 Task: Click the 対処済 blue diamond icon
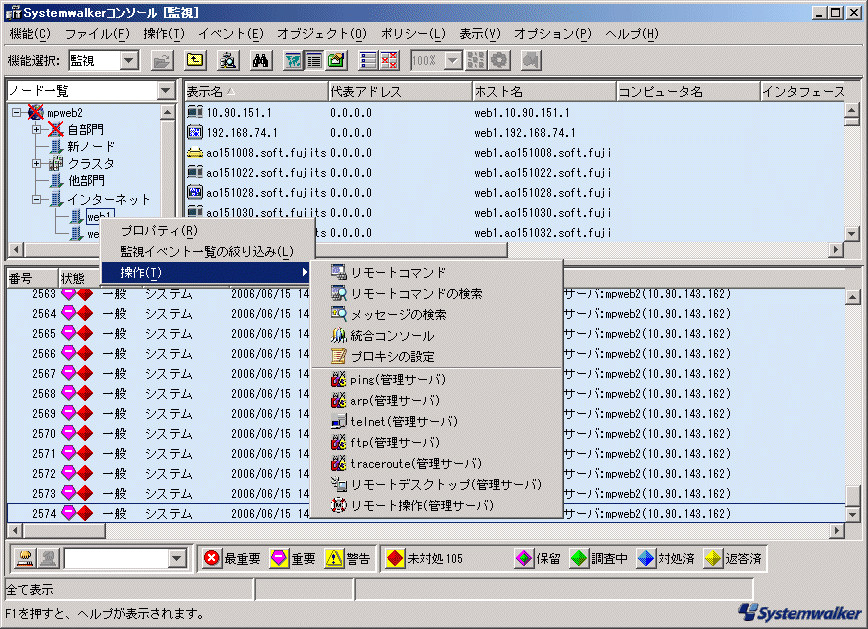(x=646, y=559)
